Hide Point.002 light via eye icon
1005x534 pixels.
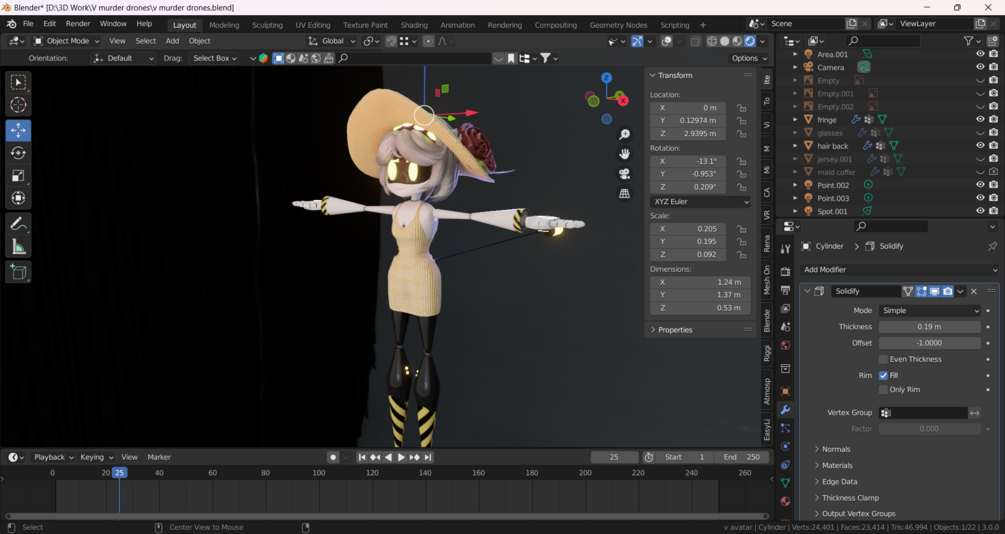click(980, 185)
